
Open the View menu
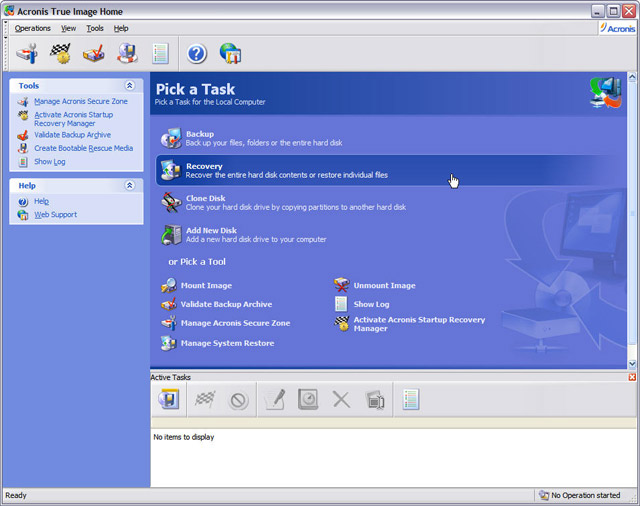point(69,28)
